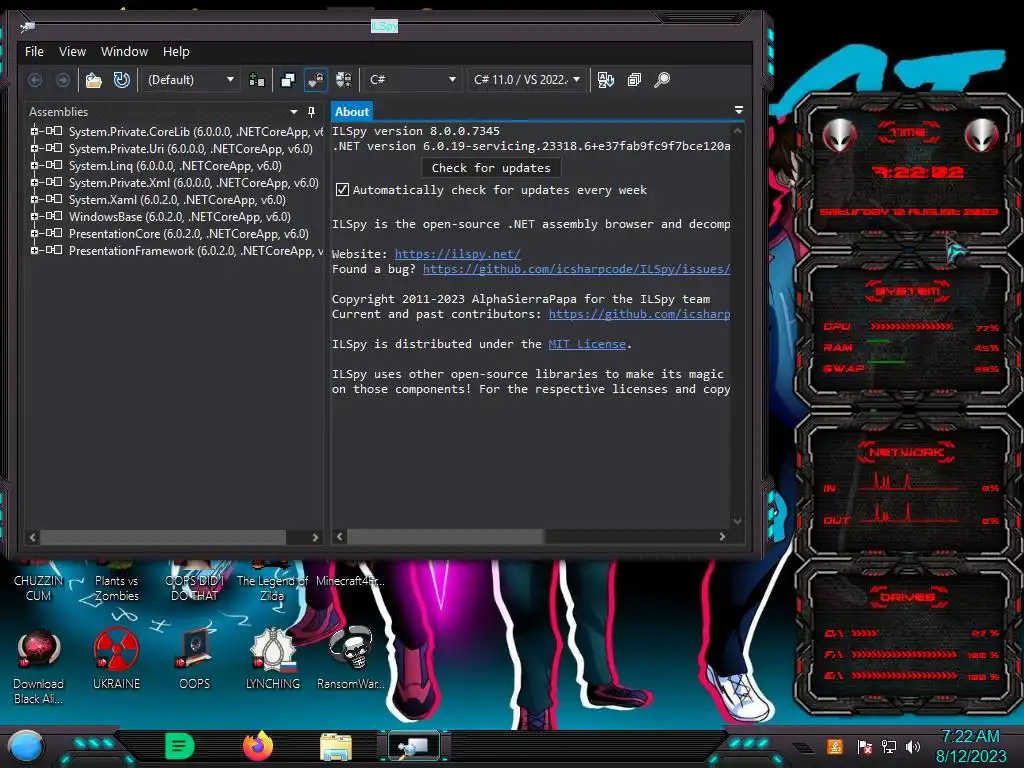Expand the System.Linq node
This screenshot has height=768, width=1024.
click(x=34, y=165)
